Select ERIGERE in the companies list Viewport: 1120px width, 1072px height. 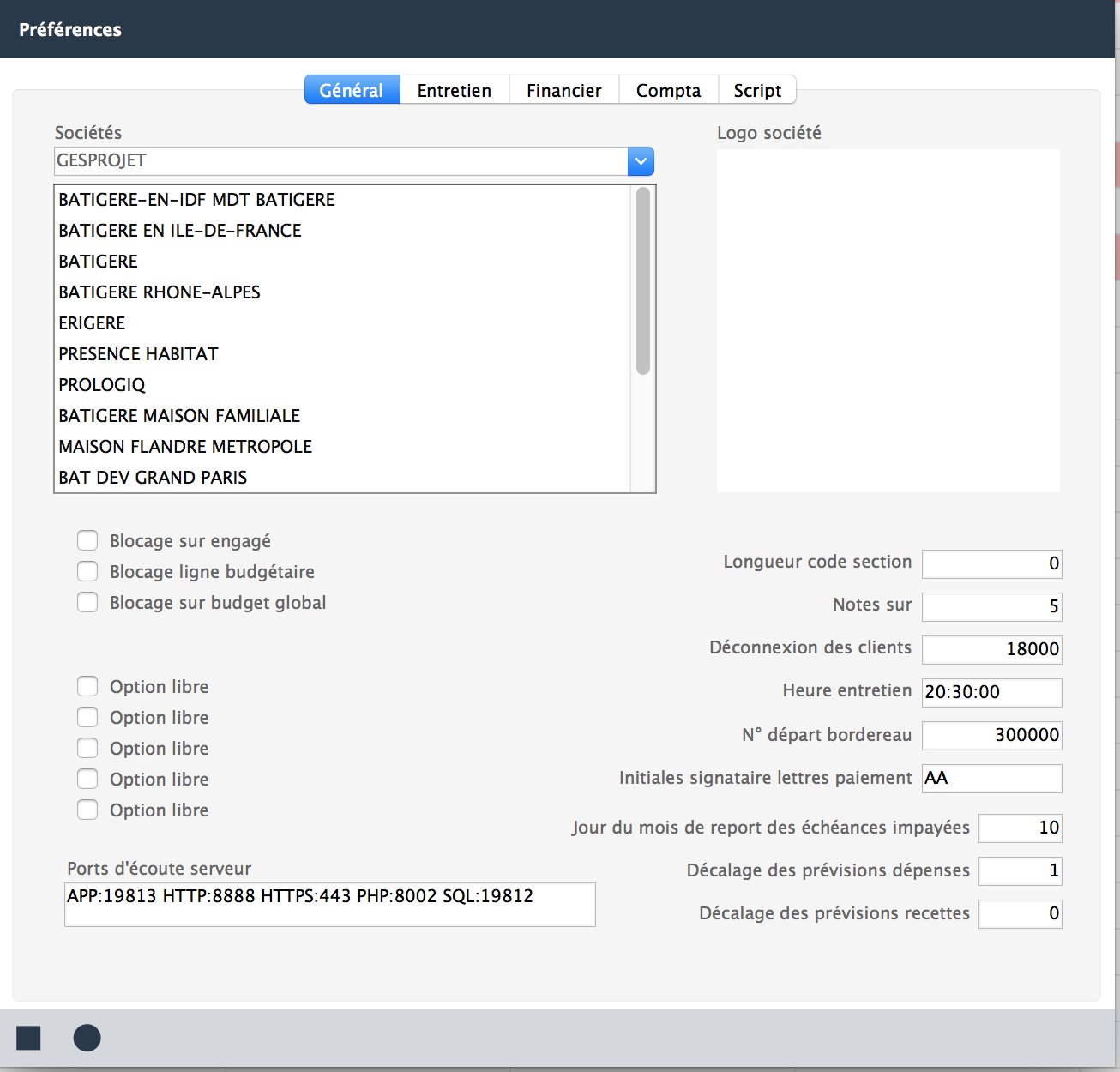[343, 323]
